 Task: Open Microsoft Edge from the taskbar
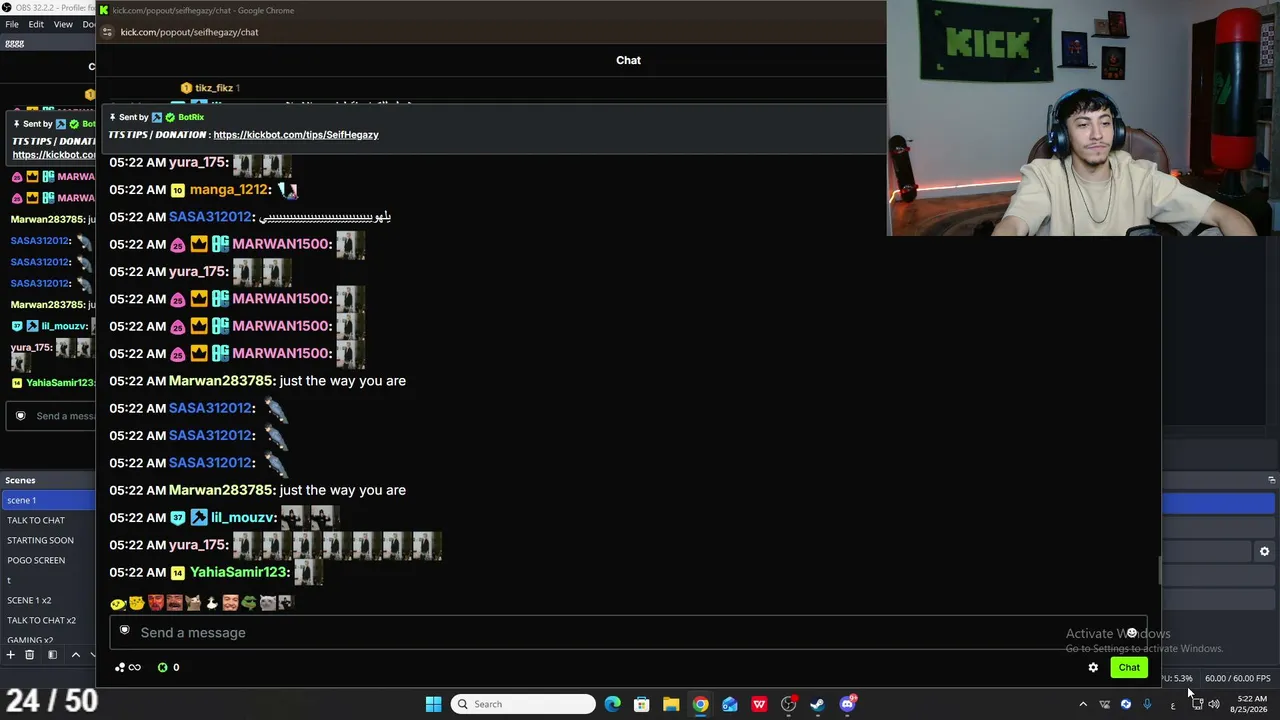coord(612,704)
